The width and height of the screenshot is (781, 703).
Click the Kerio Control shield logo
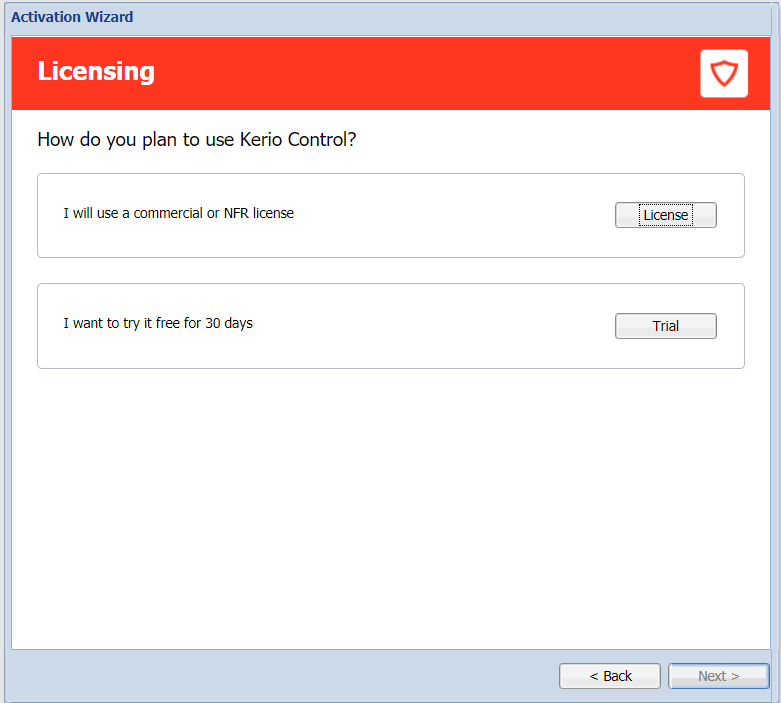(x=724, y=73)
